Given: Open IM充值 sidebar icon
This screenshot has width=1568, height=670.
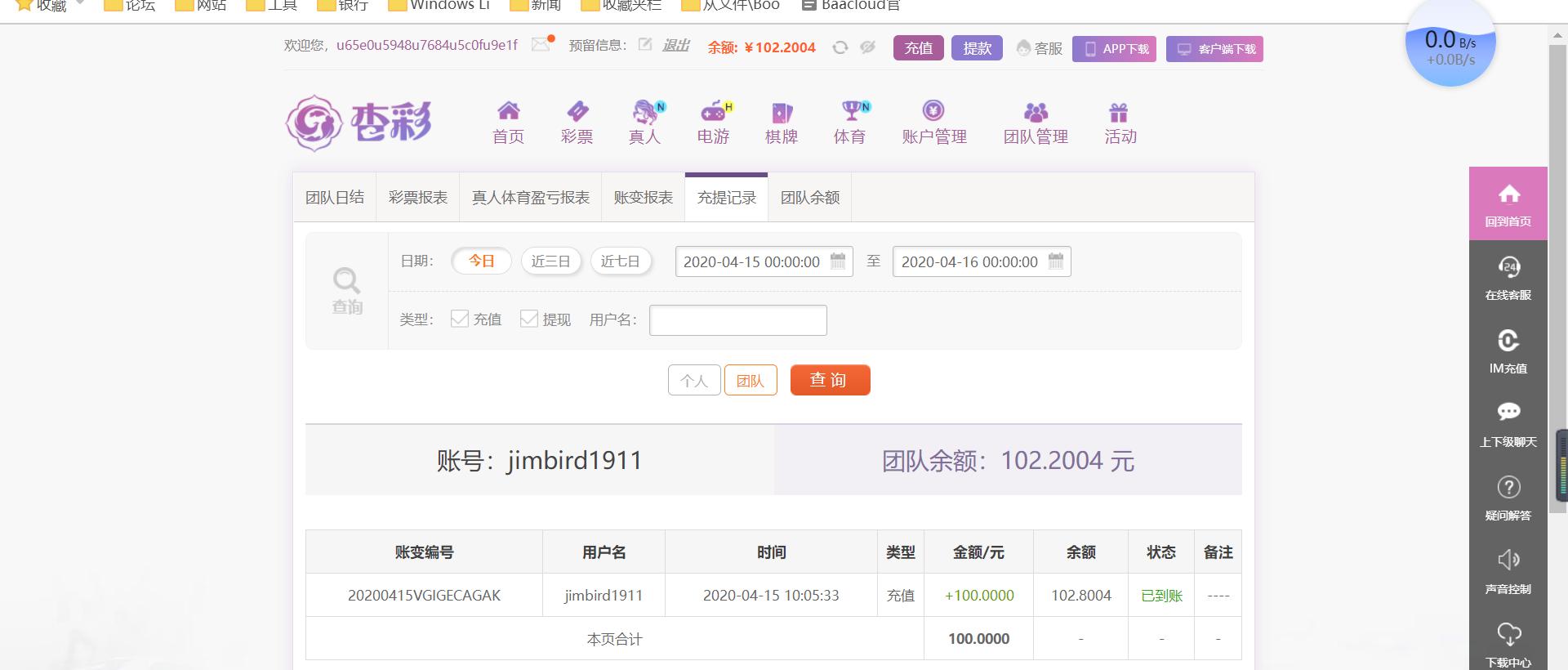Looking at the screenshot, I should pos(1508,351).
